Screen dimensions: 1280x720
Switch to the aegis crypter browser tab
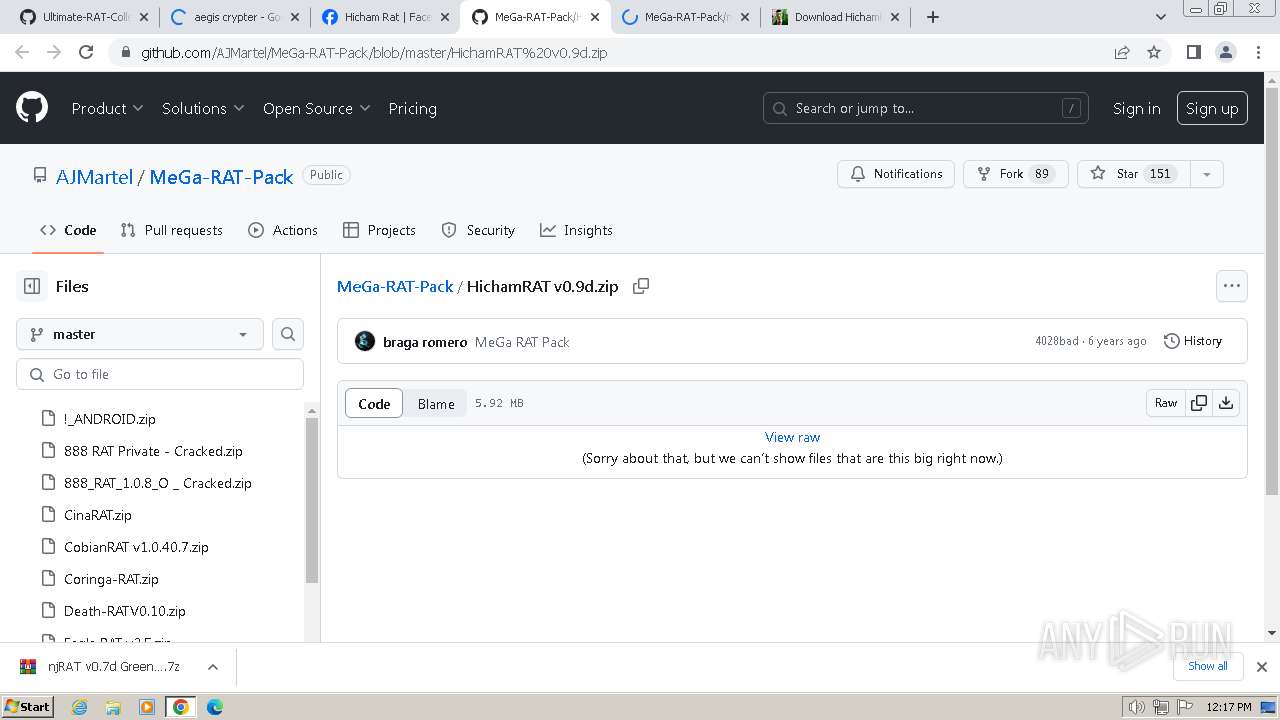click(235, 17)
